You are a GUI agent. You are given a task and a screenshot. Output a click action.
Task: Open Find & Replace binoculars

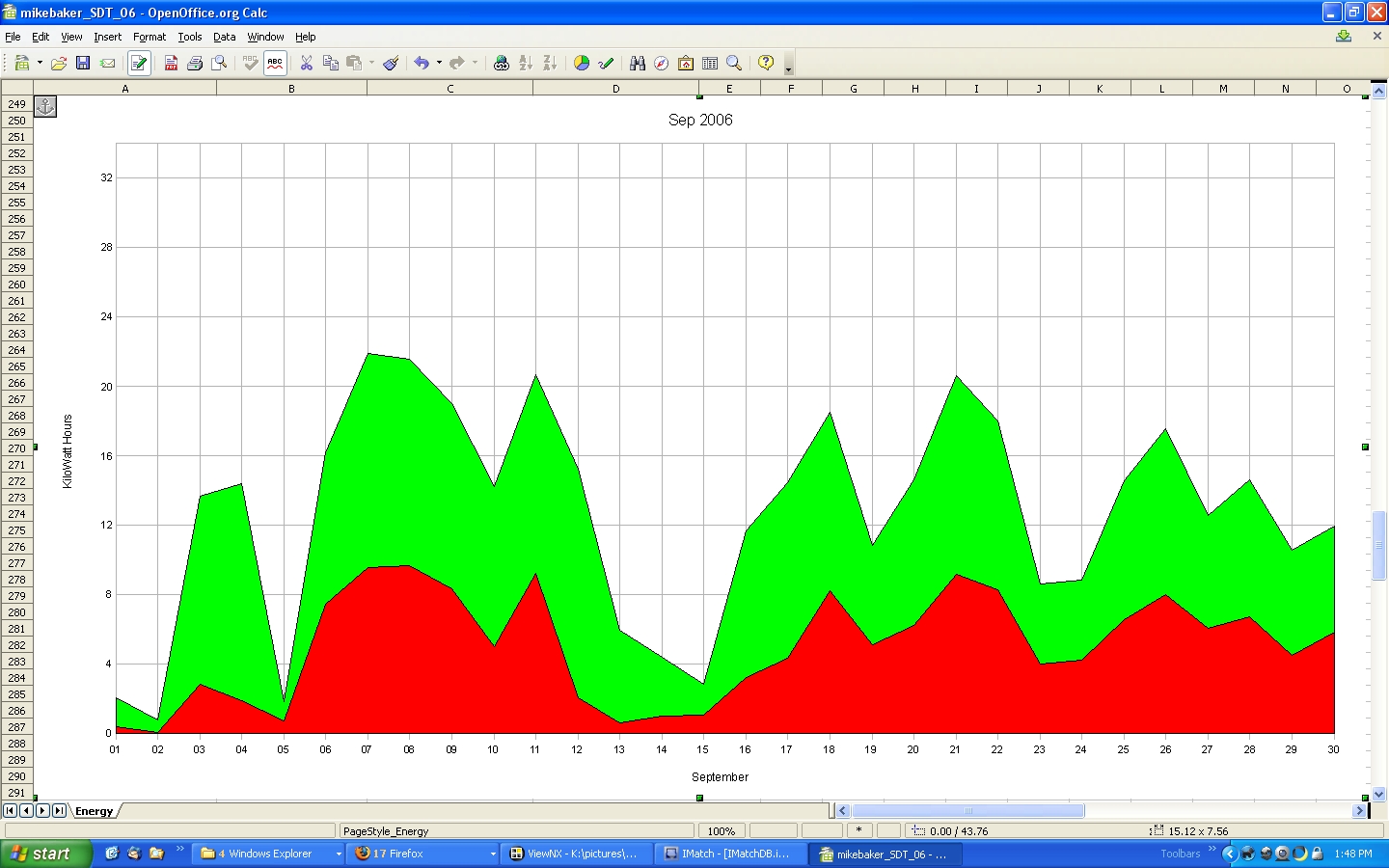pyautogui.click(x=638, y=63)
